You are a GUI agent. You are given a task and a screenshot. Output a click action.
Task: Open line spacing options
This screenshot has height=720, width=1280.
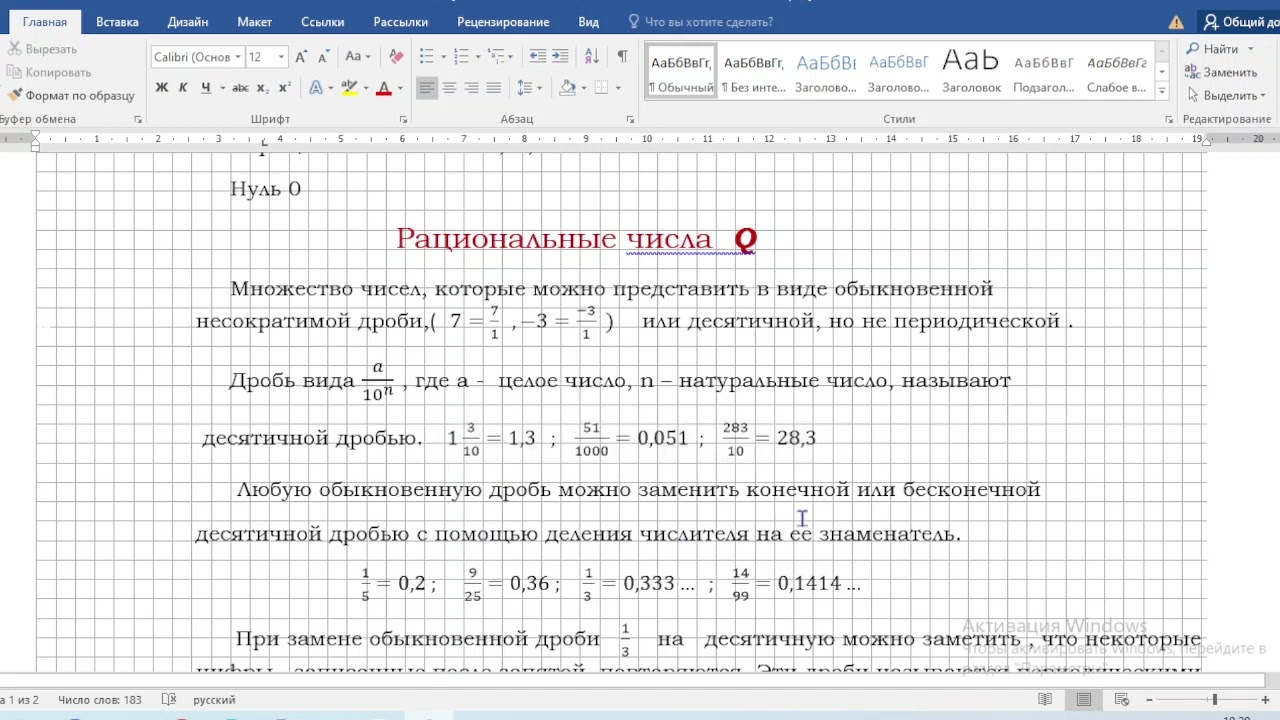point(529,88)
